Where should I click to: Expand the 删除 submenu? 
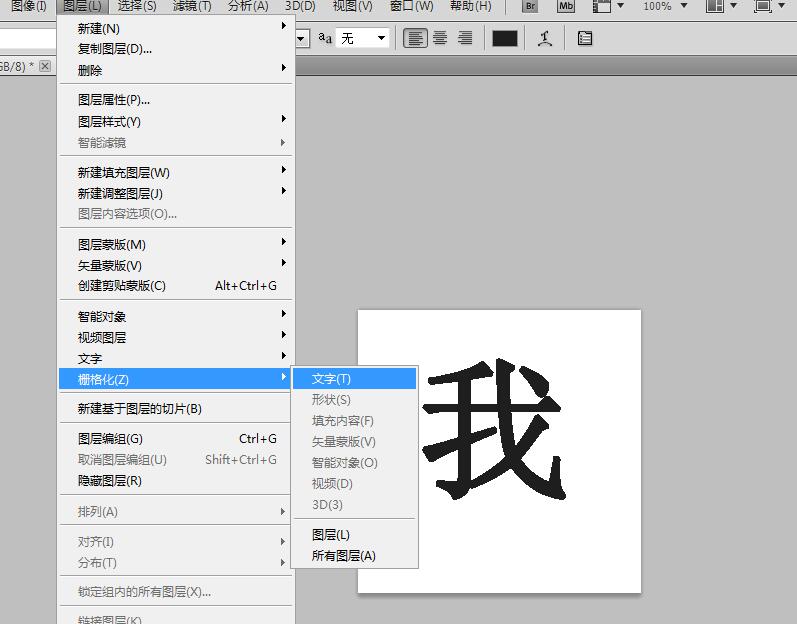point(176,70)
